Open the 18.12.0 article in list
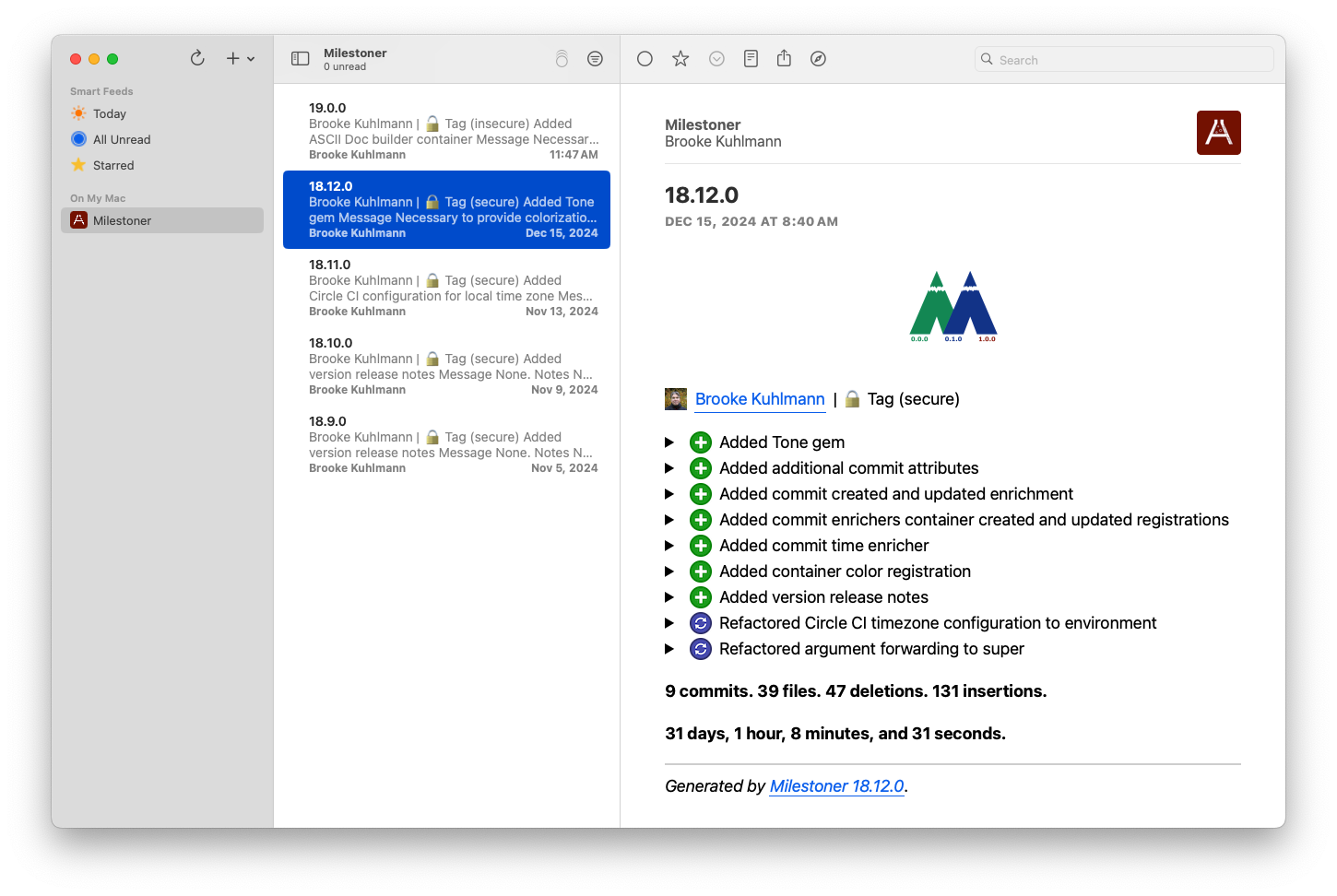This screenshot has width=1337, height=896. point(446,209)
